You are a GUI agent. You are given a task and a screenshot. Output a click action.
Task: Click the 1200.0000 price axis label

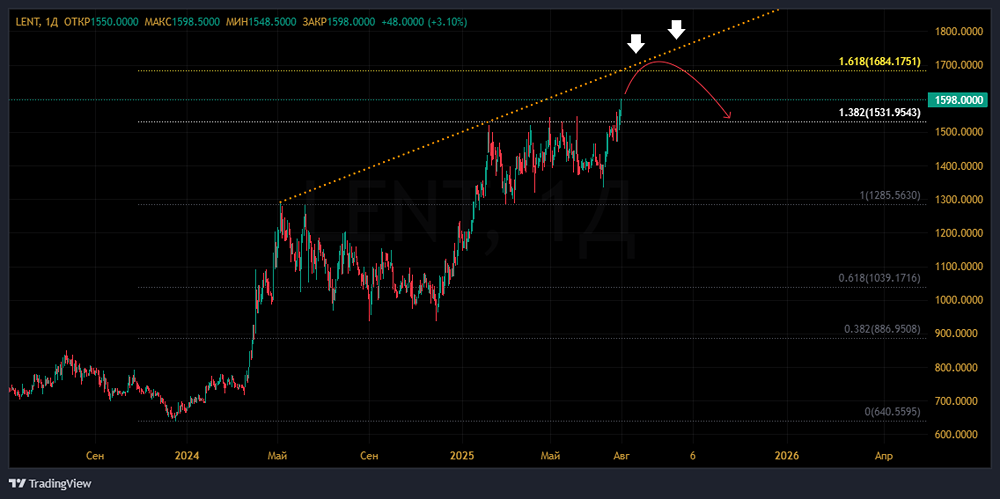pos(959,233)
